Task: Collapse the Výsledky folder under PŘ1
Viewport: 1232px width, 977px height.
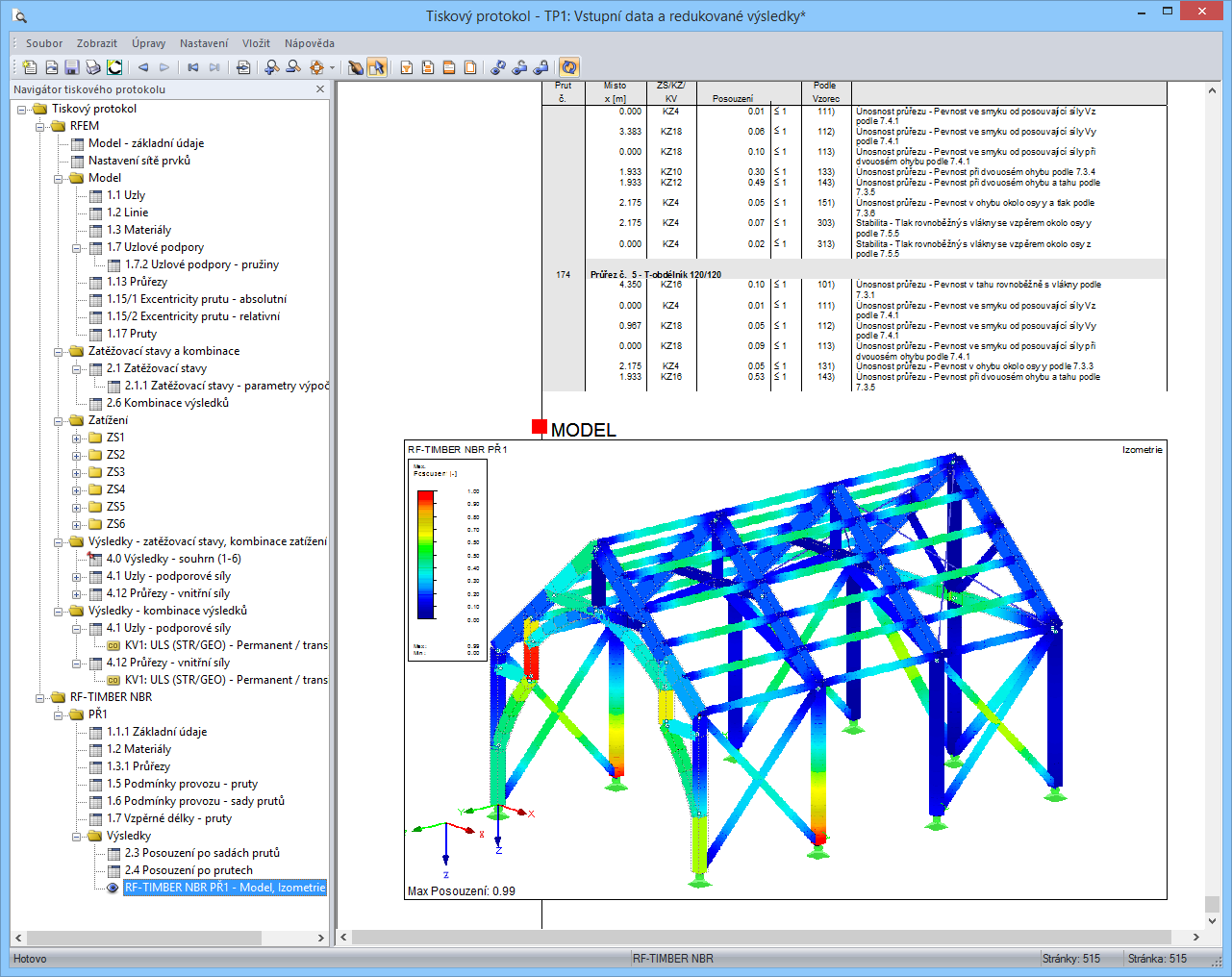Action: click(77, 836)
